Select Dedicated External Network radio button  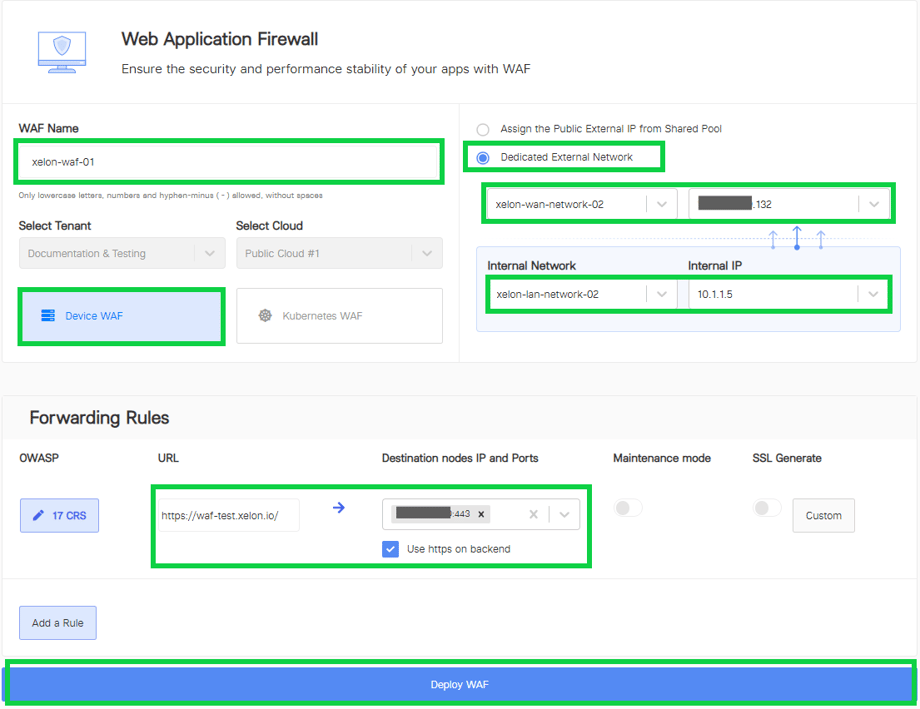click(x=483, y=157)
